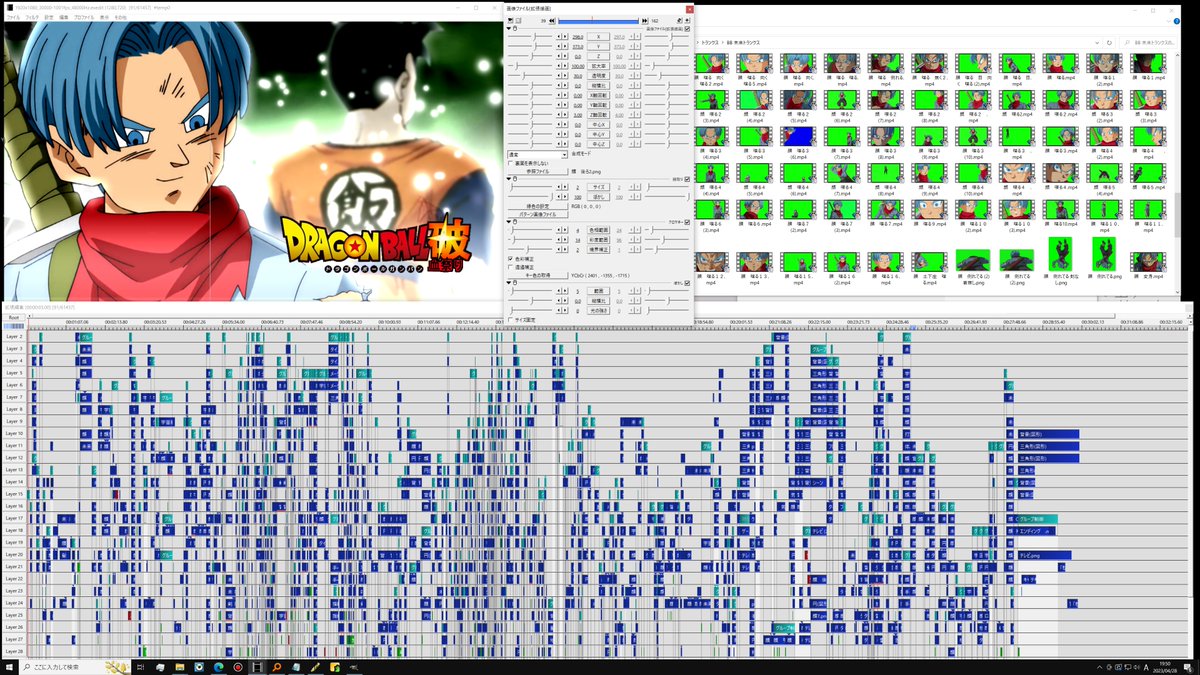Open the 合成モード blend mode dropdown
1200x675 pixels.
point(538,154)
